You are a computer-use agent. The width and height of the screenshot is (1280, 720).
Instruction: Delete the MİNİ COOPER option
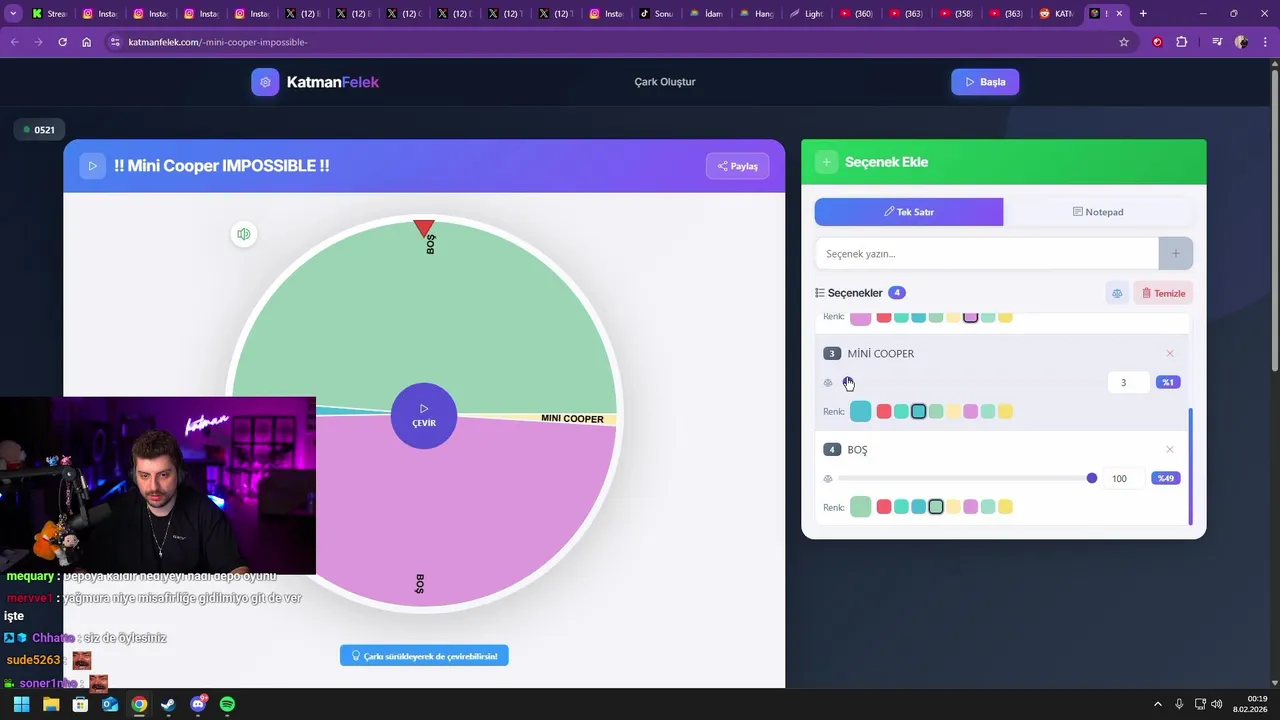coord(1170,354)
